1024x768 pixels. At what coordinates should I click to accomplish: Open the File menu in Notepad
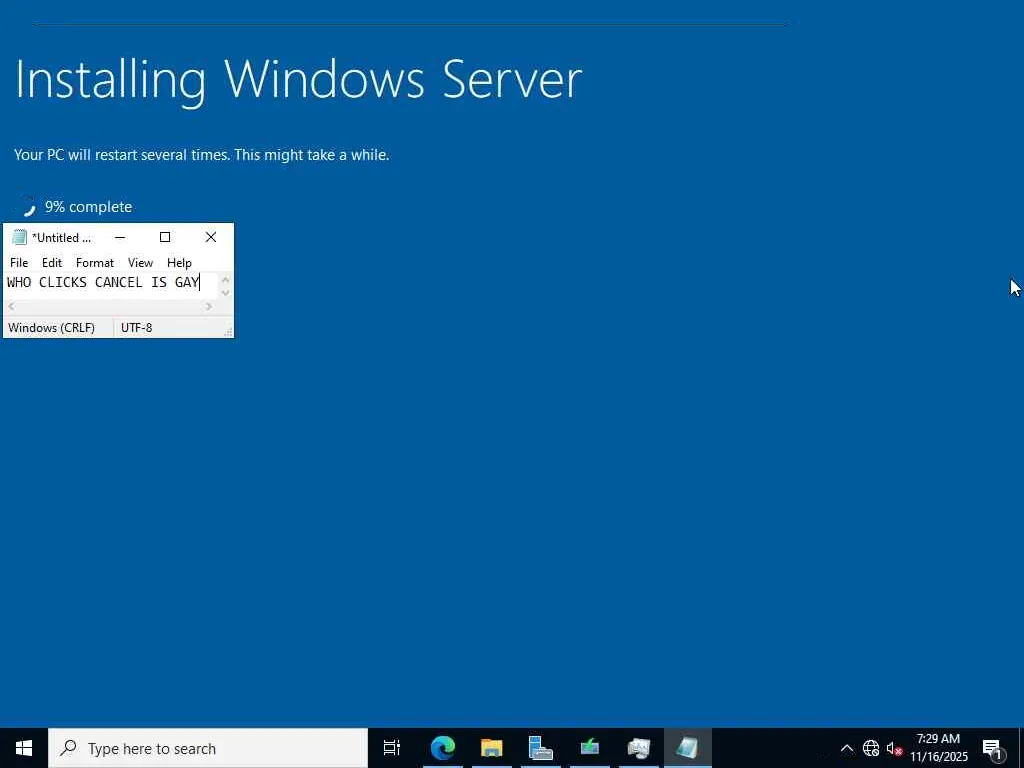(19, 263)
